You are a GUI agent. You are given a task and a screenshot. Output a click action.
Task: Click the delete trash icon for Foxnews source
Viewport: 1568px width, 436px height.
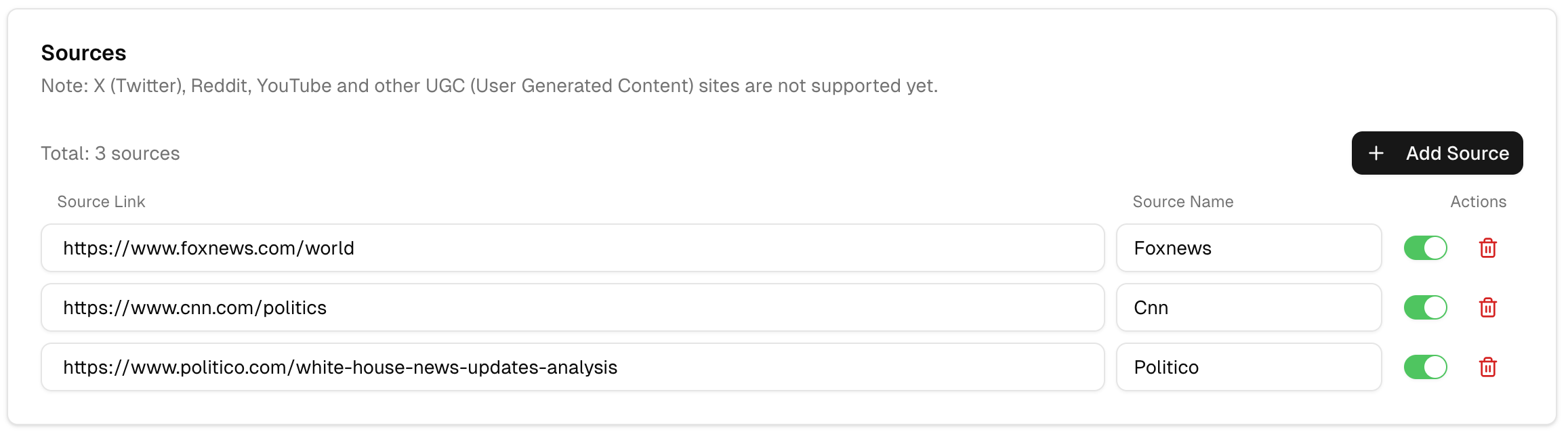click(x=1488, y=248)
